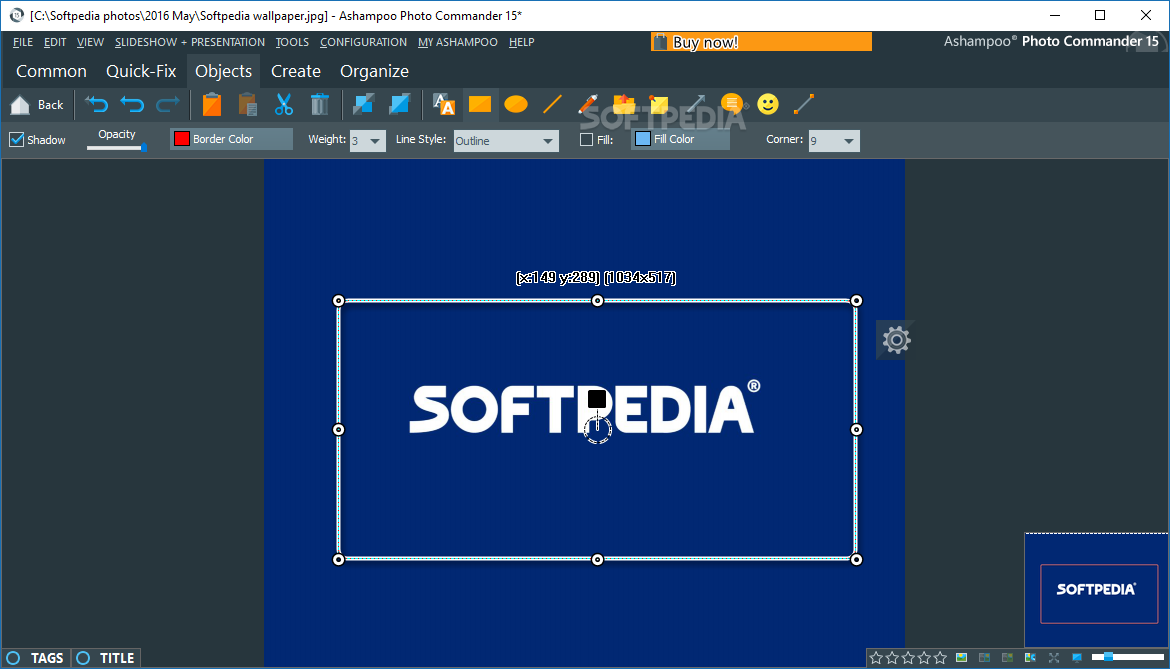This screenshot has height=669, width=1170.
Task: Click the Redo arrow icon
Action: point(168,104)
